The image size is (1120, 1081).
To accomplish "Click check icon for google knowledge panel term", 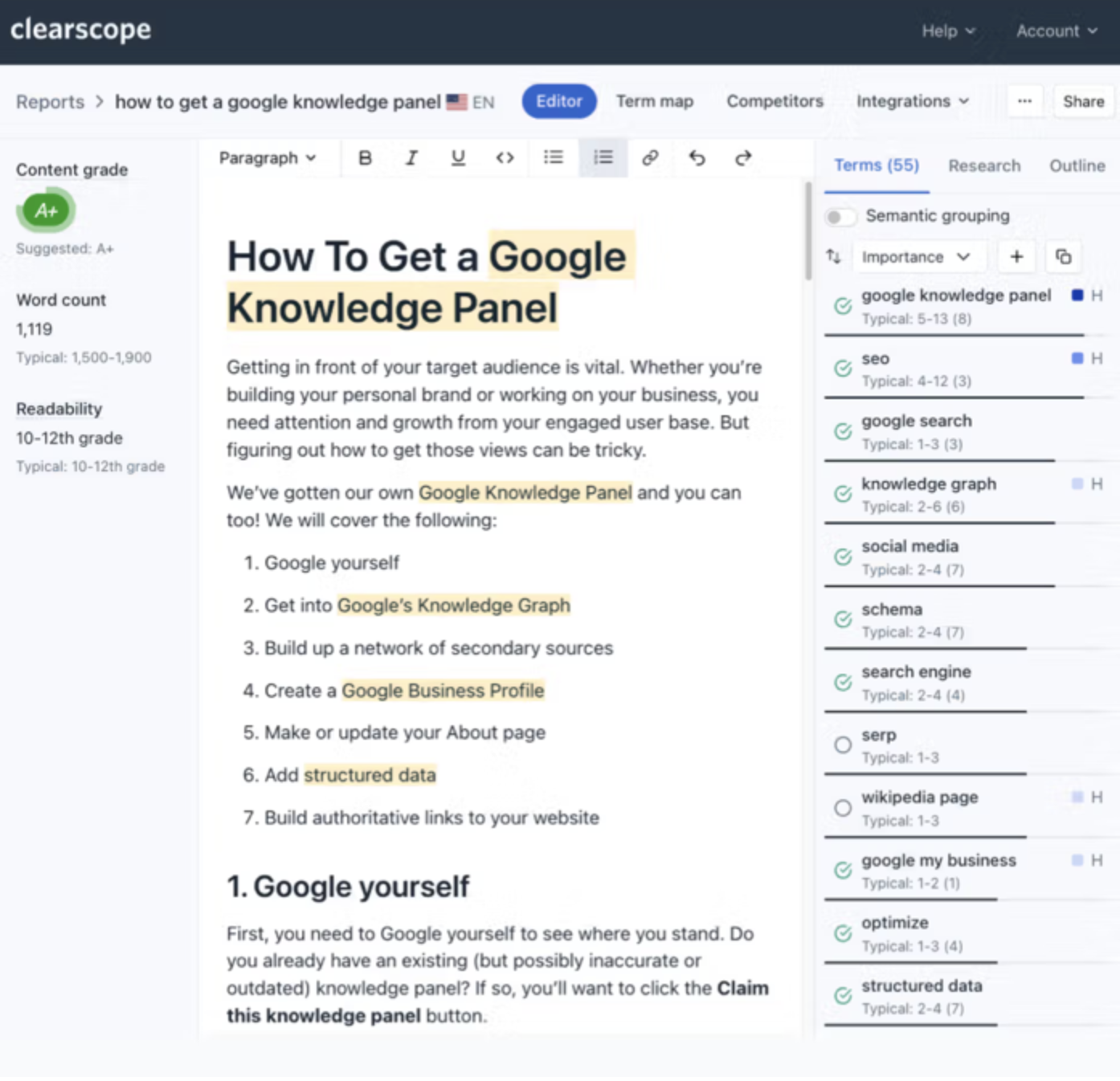I will (x=843, y=306).
